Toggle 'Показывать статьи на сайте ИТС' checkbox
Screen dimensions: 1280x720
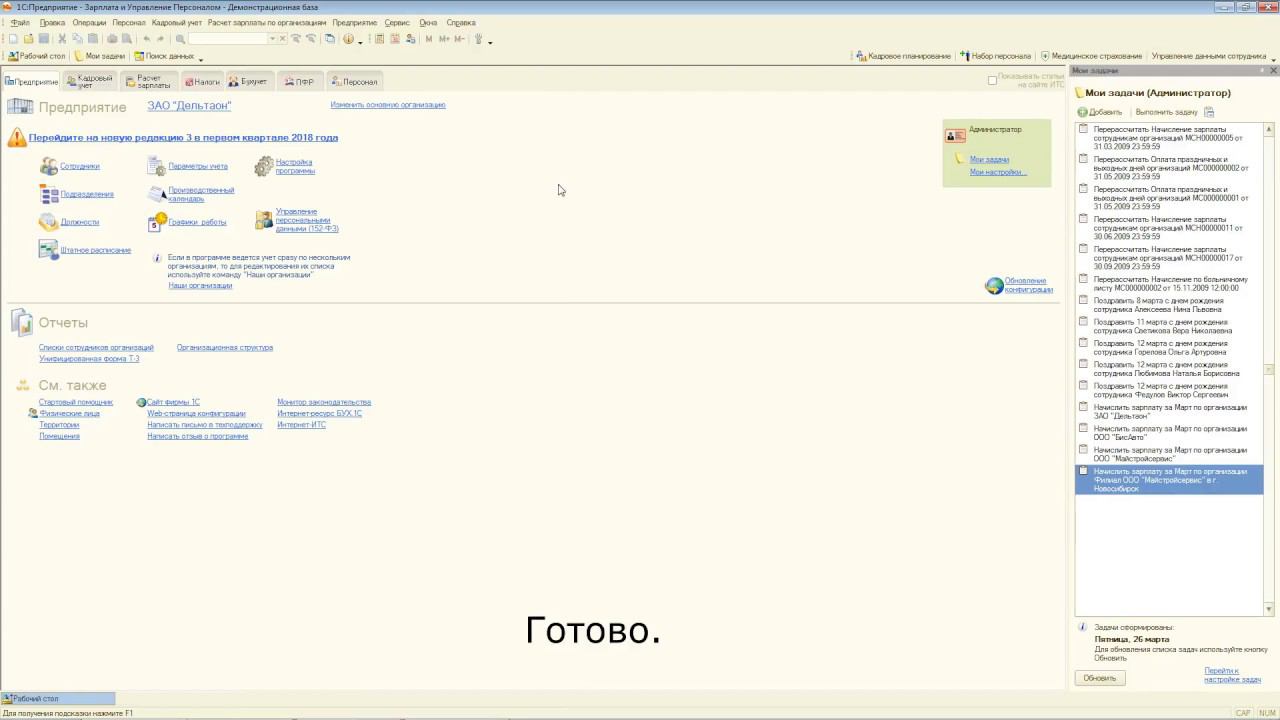[x=992, y=80]
